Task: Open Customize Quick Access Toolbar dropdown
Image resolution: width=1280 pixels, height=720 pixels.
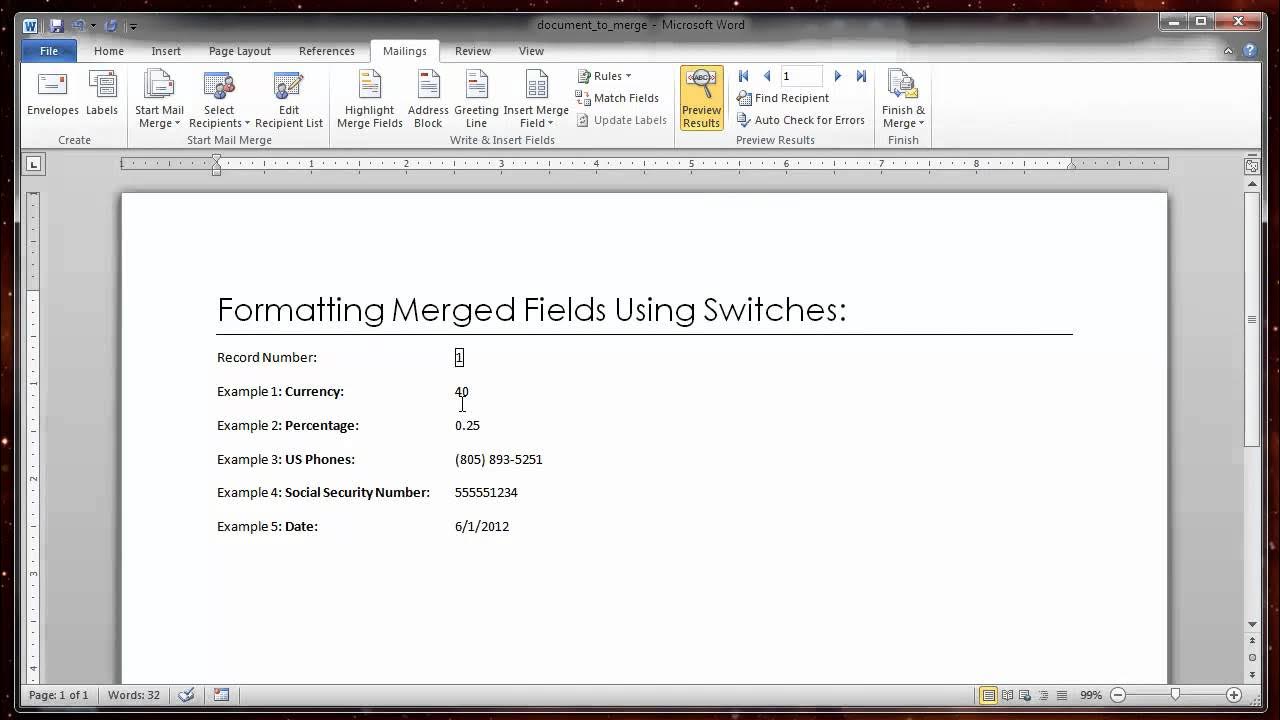Action: [134, 26]
